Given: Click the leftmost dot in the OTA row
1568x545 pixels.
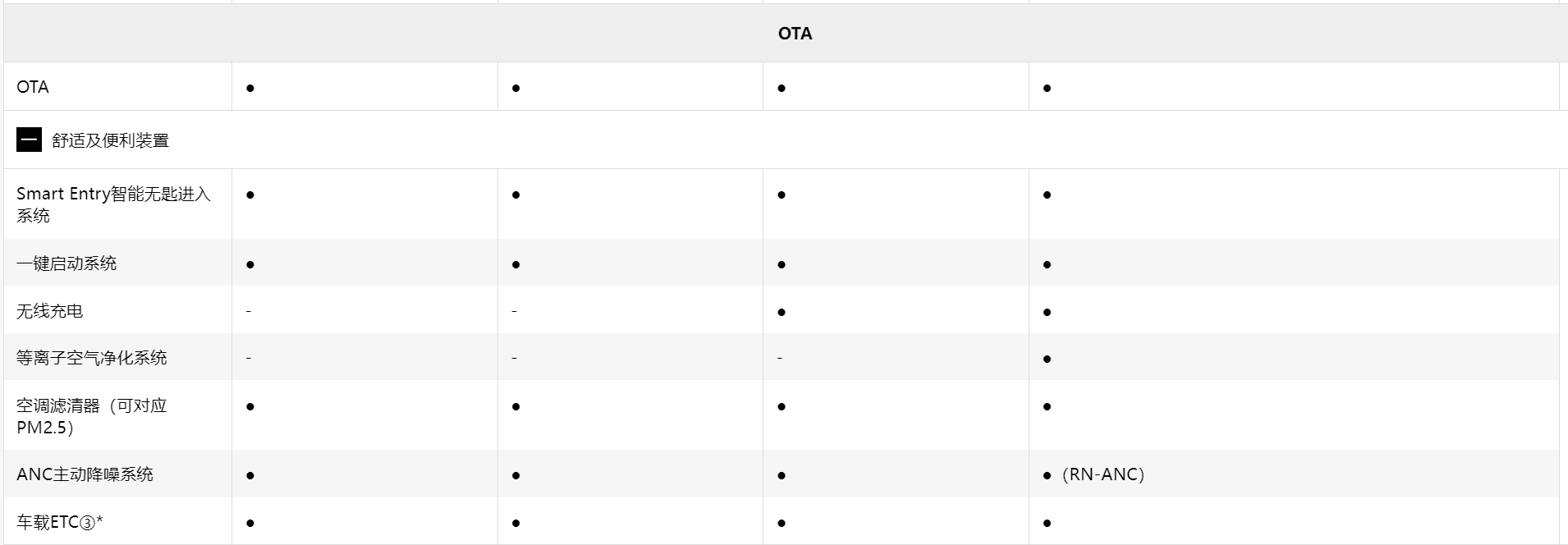Looking at the screenshot, I should click(250, 88).
